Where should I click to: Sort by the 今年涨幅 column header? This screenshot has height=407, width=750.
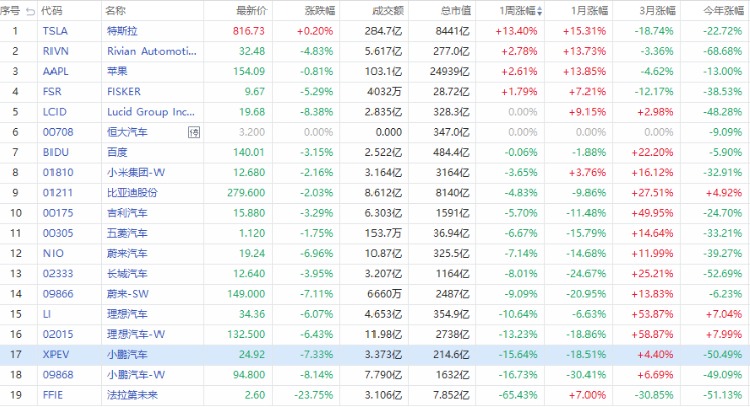point(723,11)
